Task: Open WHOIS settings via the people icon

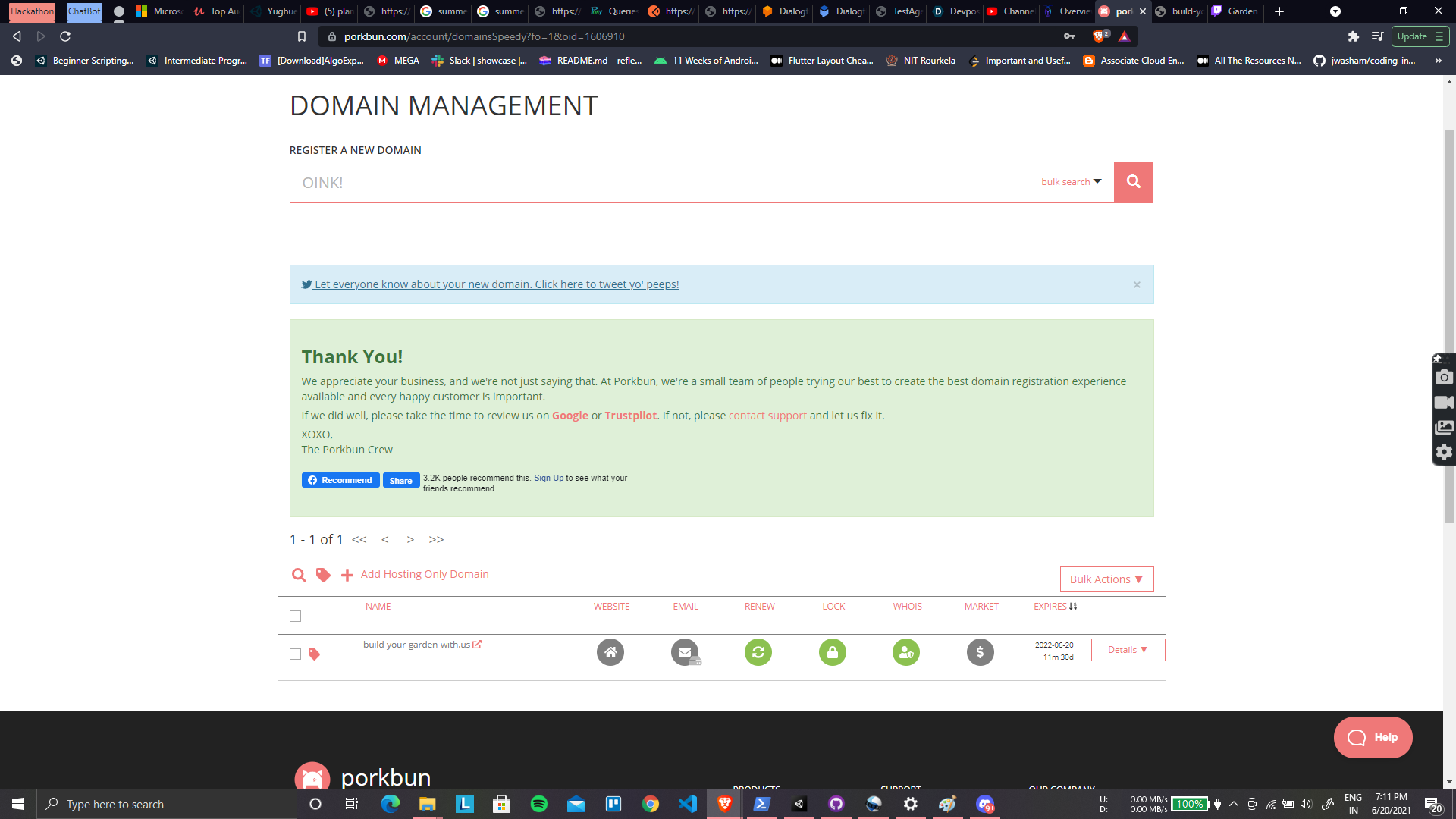Action: 906,652
